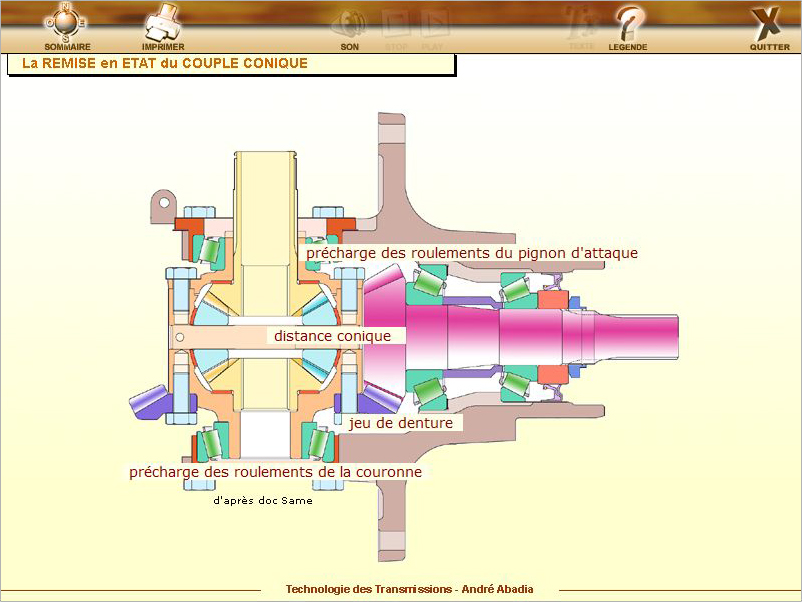Turn on sound with the Son speaker
Image resolution: width=802 pixels, height=602 pixels.
[x=350, y=25]
